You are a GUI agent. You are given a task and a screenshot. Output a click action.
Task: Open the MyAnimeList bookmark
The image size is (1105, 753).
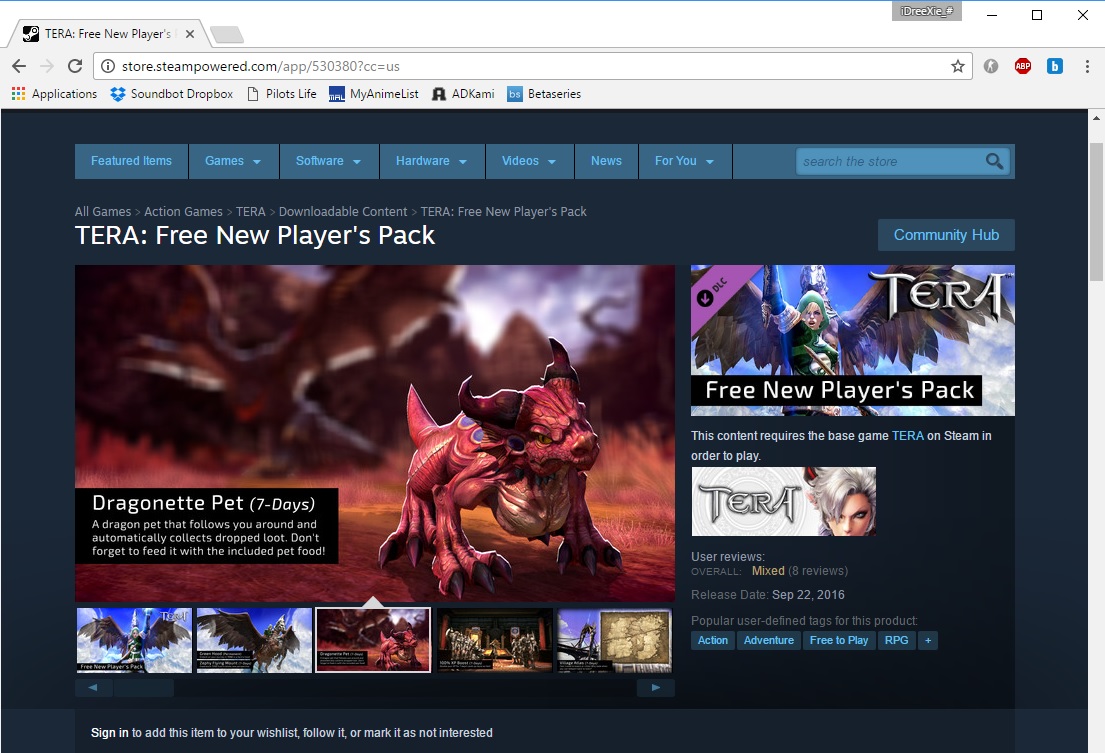pyautogui.click(x=374, y=94)
